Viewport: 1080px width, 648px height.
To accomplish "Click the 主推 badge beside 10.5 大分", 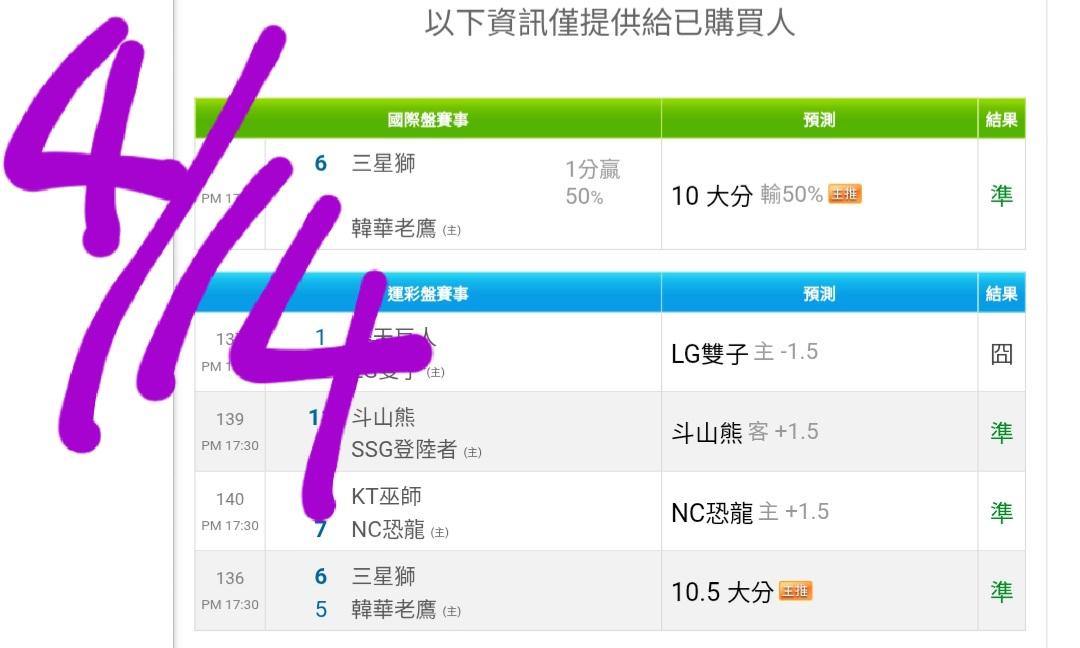I will 796,592.
